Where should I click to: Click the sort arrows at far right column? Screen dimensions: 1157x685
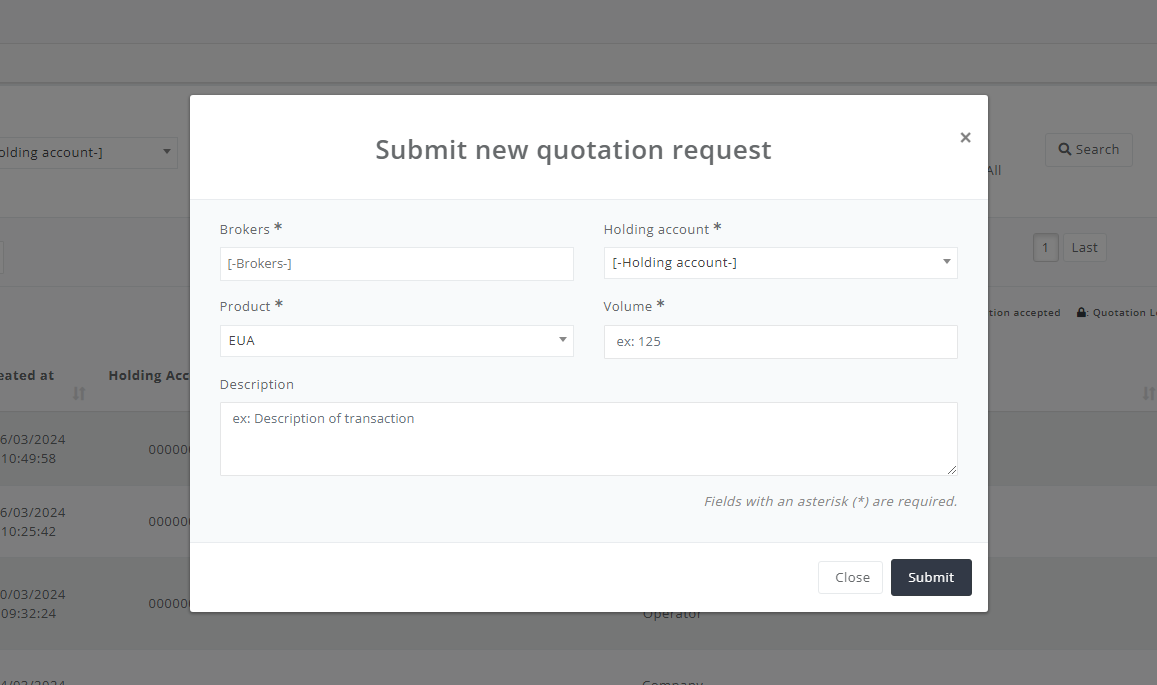coord(1148,393)
